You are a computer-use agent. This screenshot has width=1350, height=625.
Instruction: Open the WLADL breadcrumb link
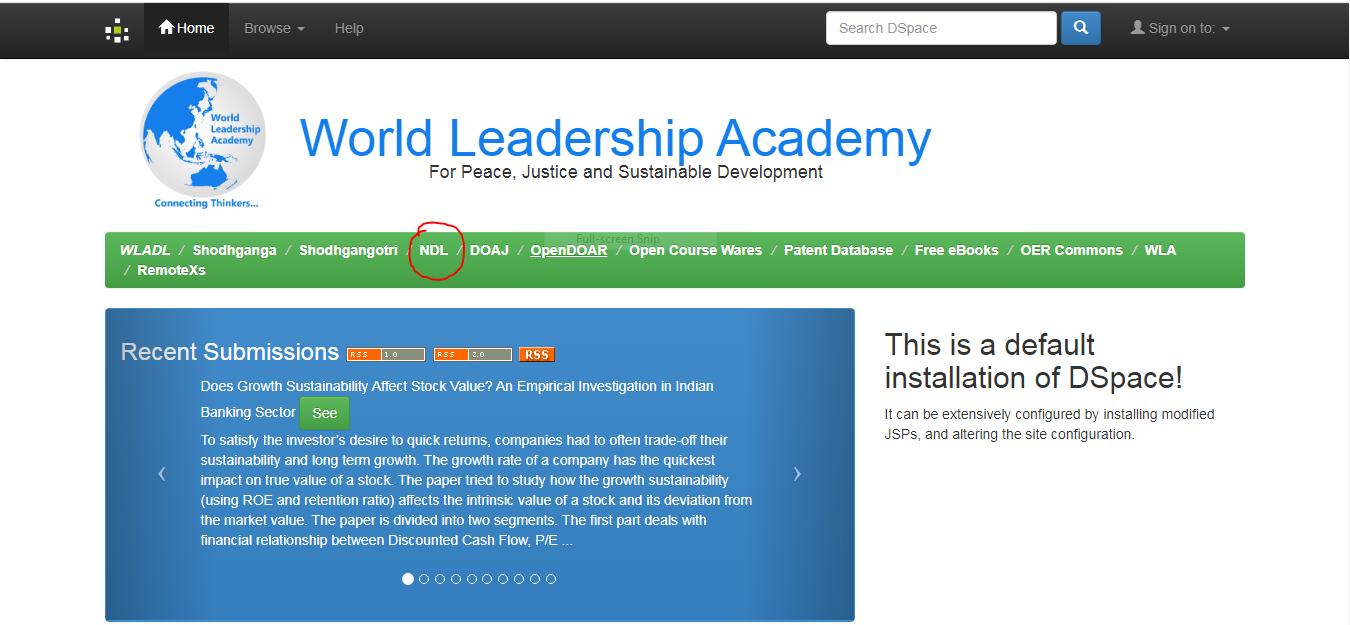pyautogui.click(x=145, y=250)
